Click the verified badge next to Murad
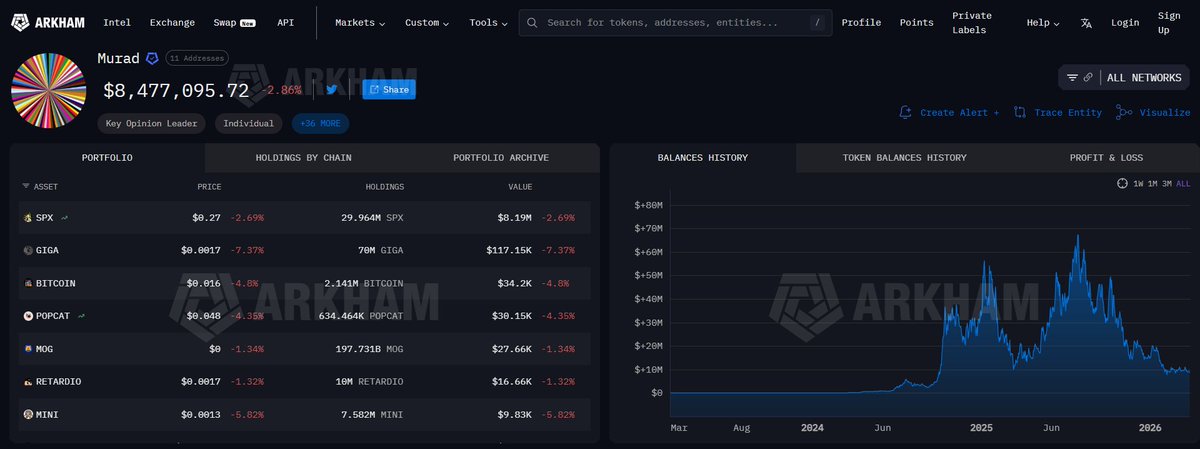 click(x=152, y=59)
